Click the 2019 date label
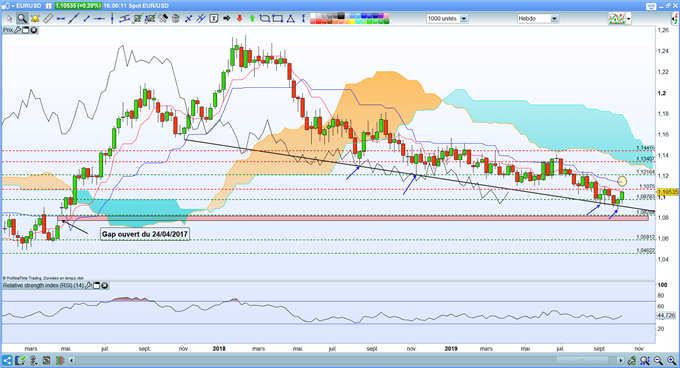Screen dimensions: 680x368 451,348
